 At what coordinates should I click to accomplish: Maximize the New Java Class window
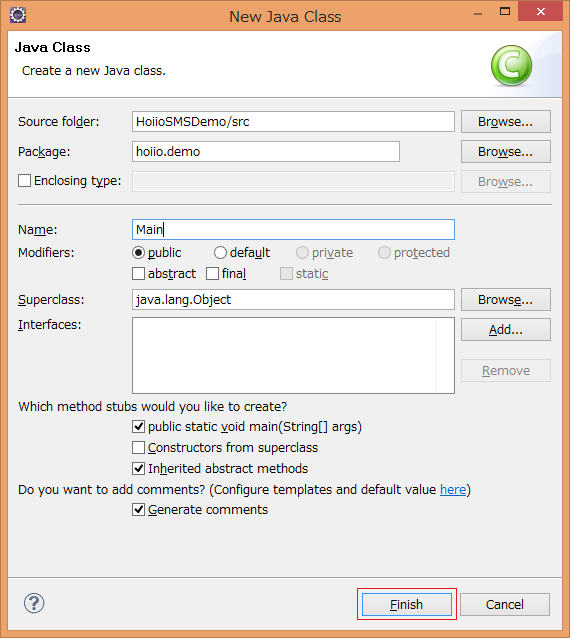tap(505, 11)
